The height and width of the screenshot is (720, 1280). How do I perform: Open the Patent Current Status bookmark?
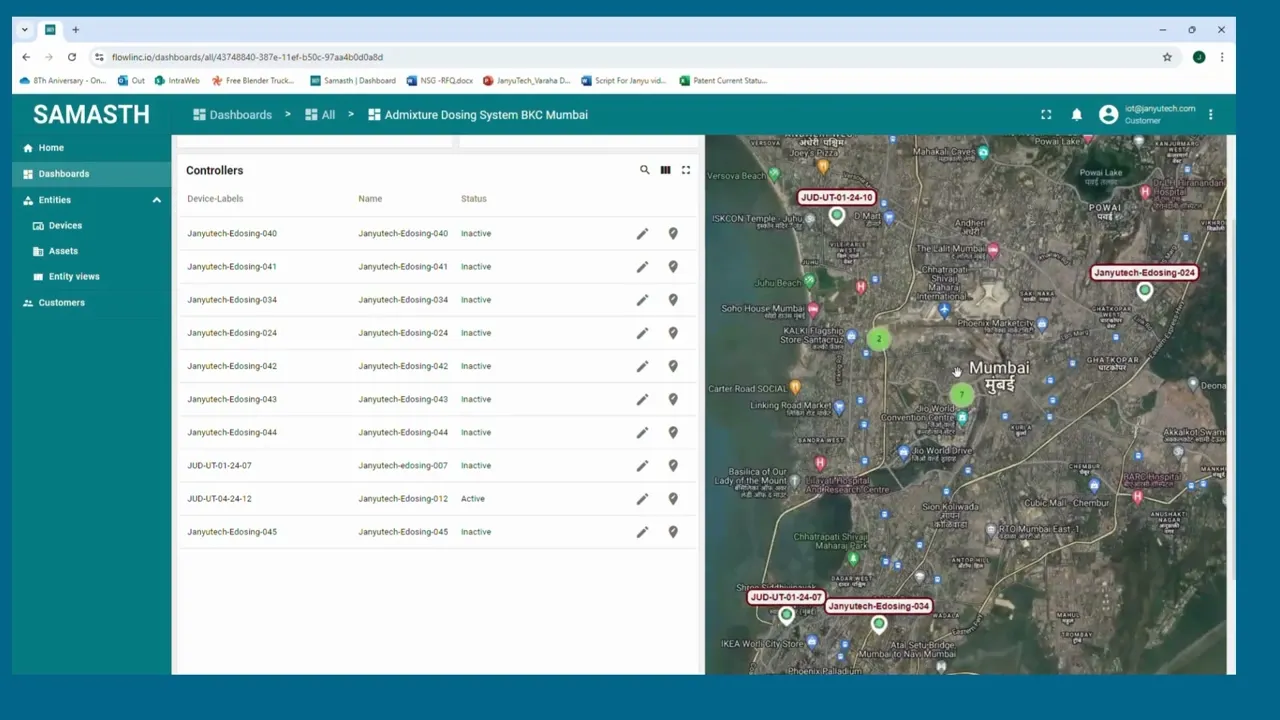723,81
